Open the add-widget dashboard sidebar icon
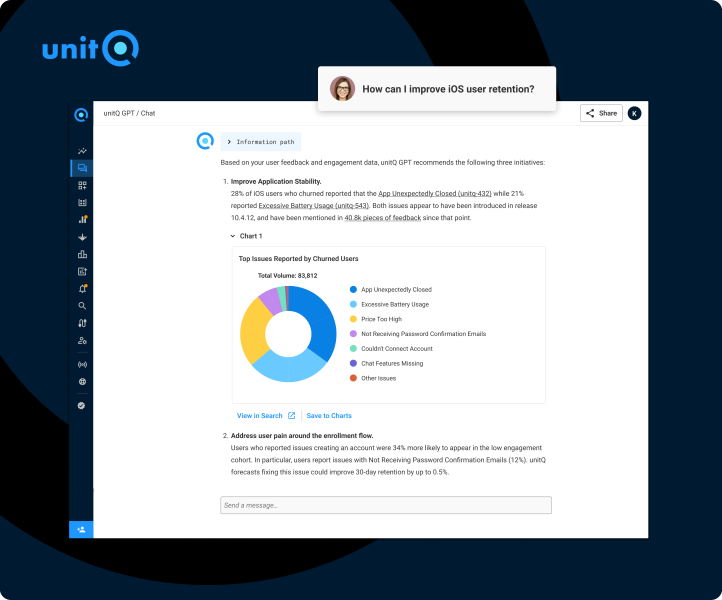This screenshot has height=600, width=722. point(82,185)
